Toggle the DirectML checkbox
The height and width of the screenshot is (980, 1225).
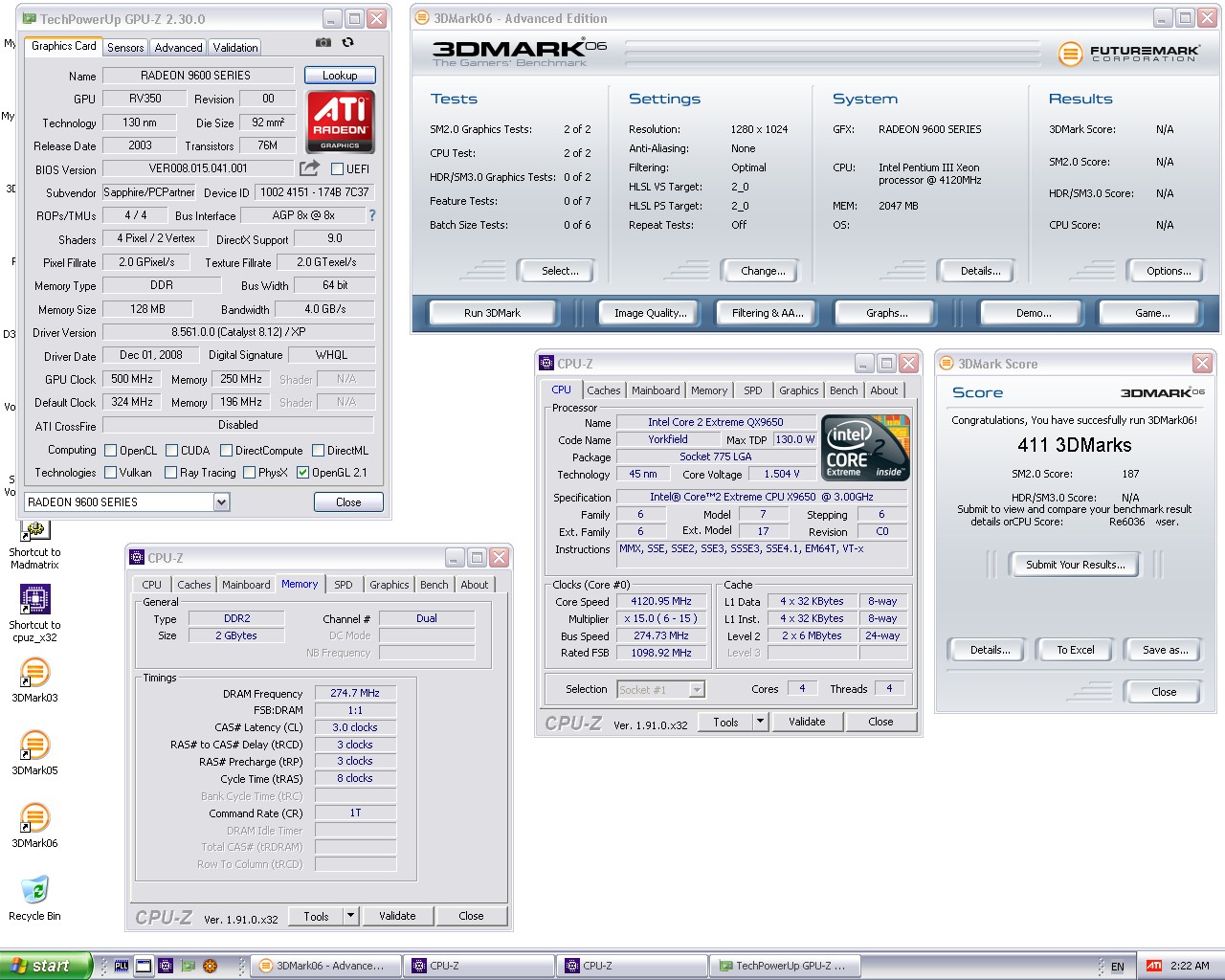[x=317, y=450]
